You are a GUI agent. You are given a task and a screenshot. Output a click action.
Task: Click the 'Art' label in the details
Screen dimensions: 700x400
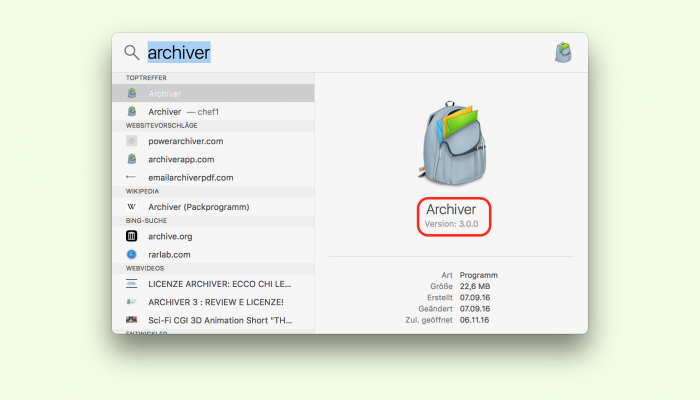[447, 275]
